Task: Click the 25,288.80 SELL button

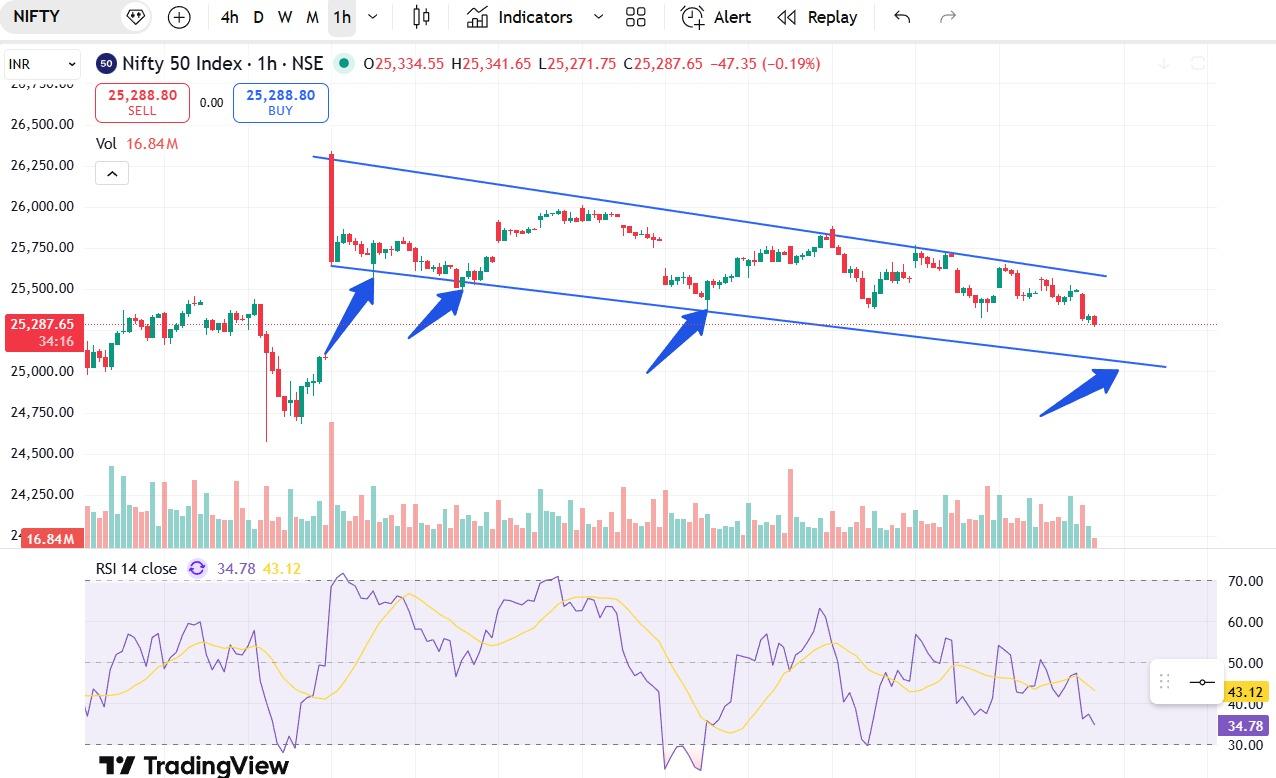Action: pos(142,102)
